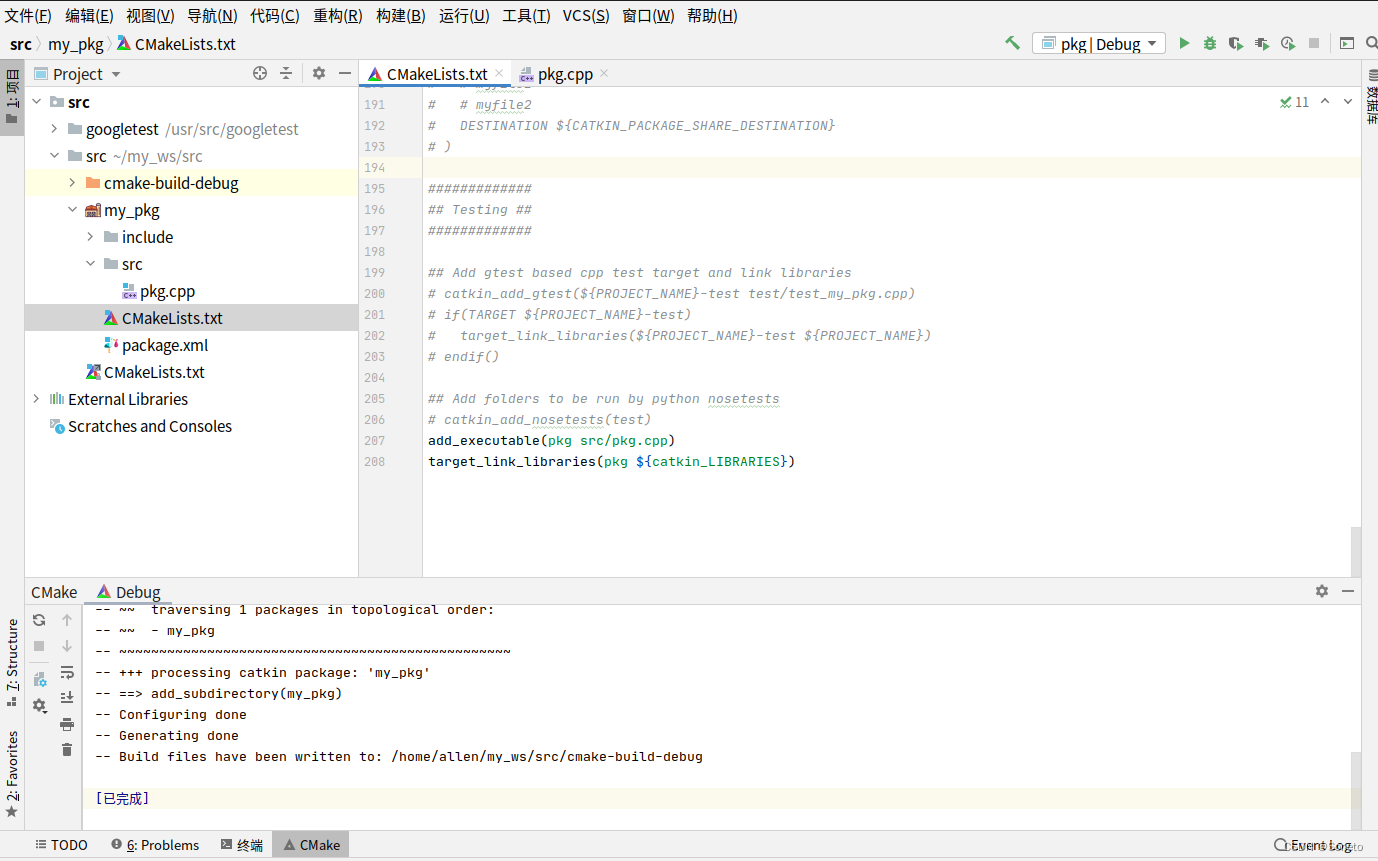1378x861 pixels.
Task: Close the CMakeLists.txt editor tab
Action: click(x=498, y=73)
